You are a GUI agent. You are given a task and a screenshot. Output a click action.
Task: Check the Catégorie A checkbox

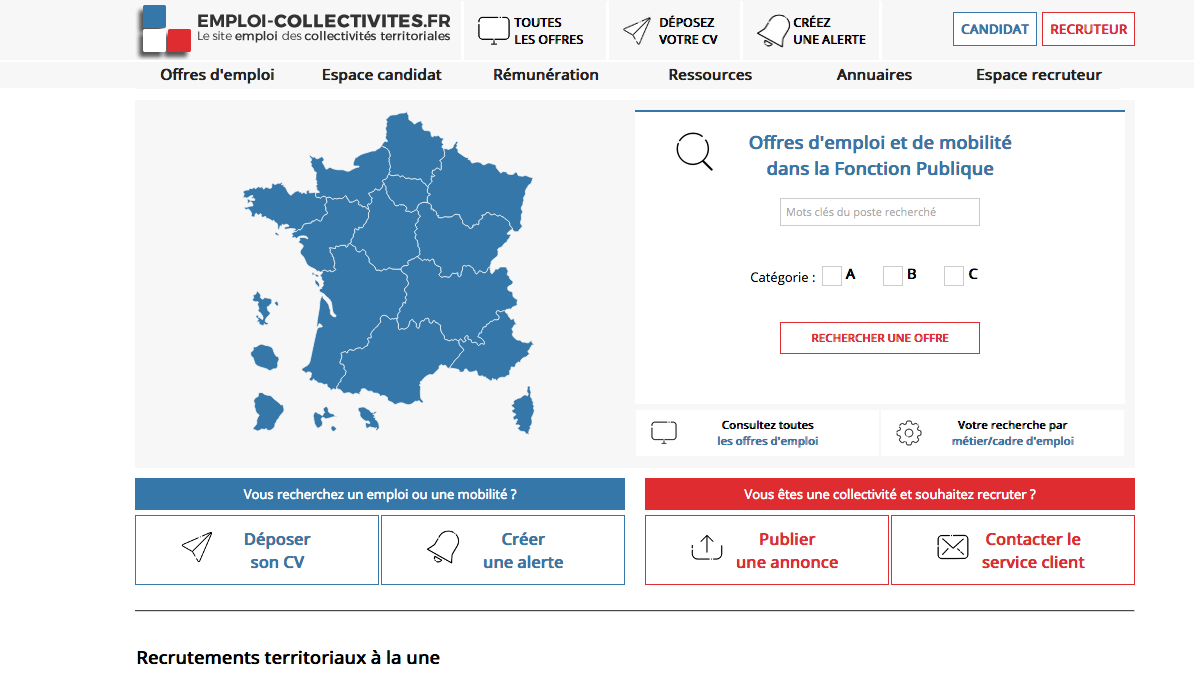(x=832, y=276)
